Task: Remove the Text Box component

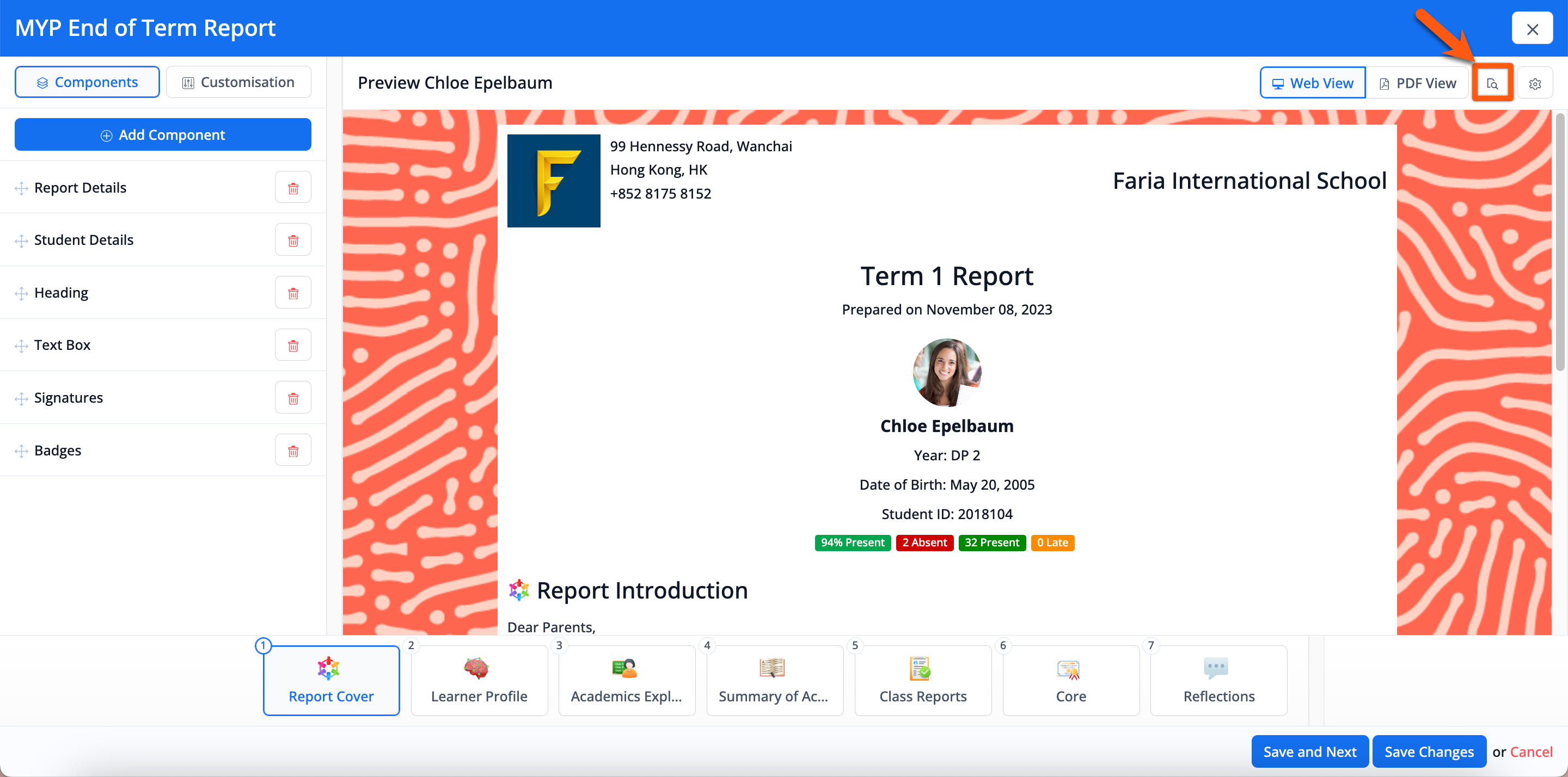Action: pos(293,345)
